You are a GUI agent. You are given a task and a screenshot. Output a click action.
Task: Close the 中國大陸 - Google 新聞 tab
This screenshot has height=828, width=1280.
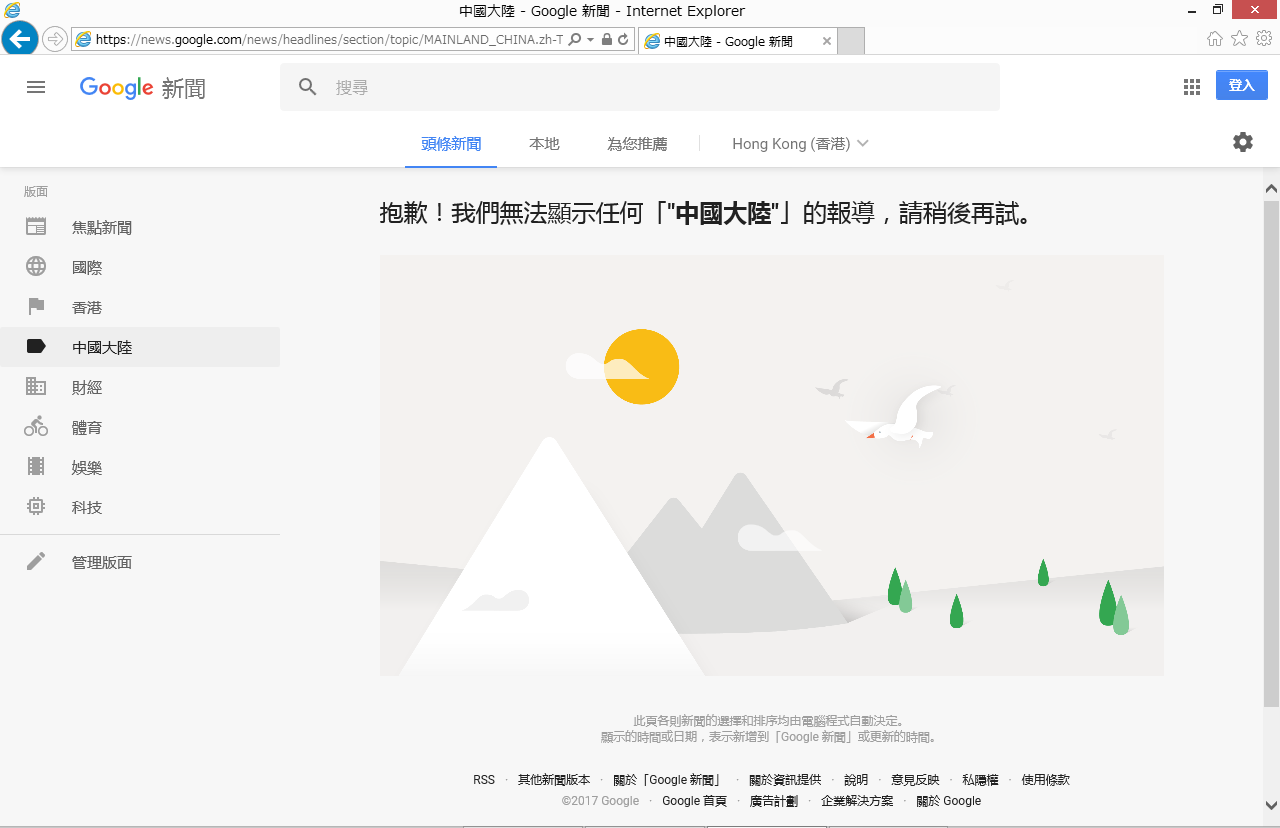[826, 41]
